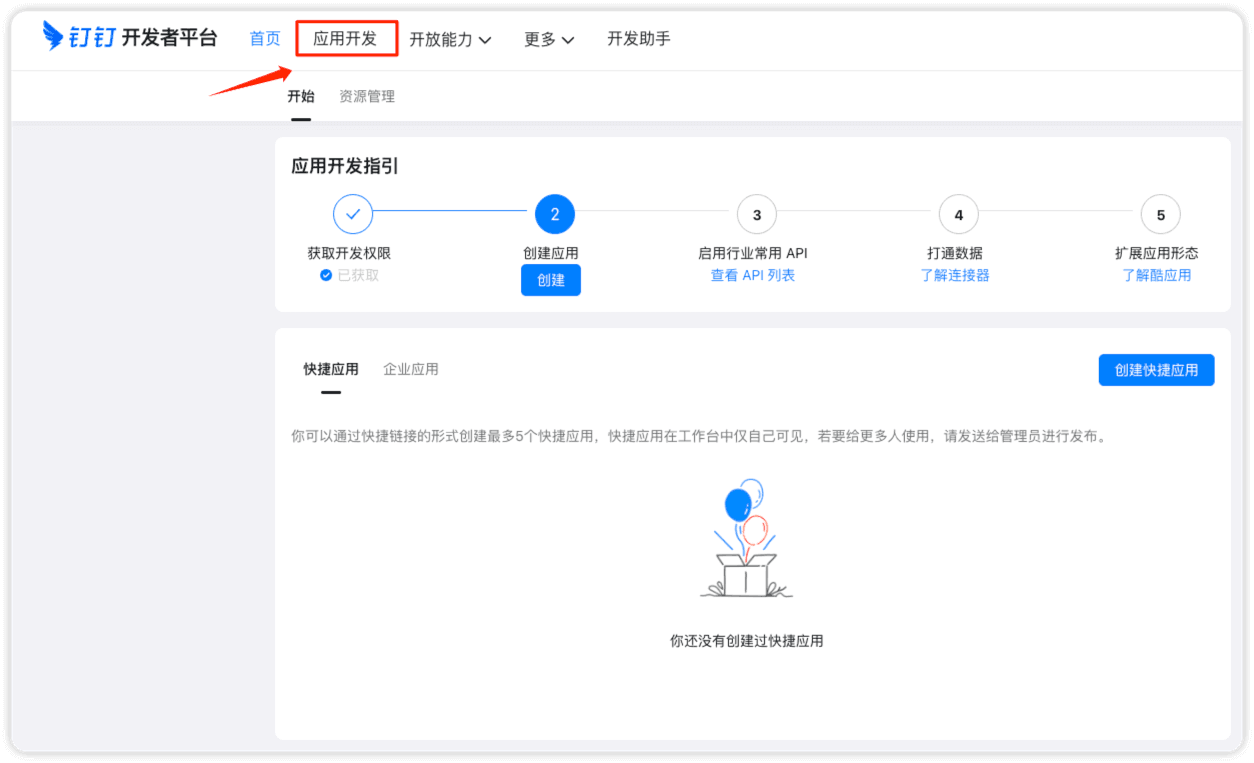Click the 打通数据 step label
The image size is (1254, 763).
pos(955,253)
